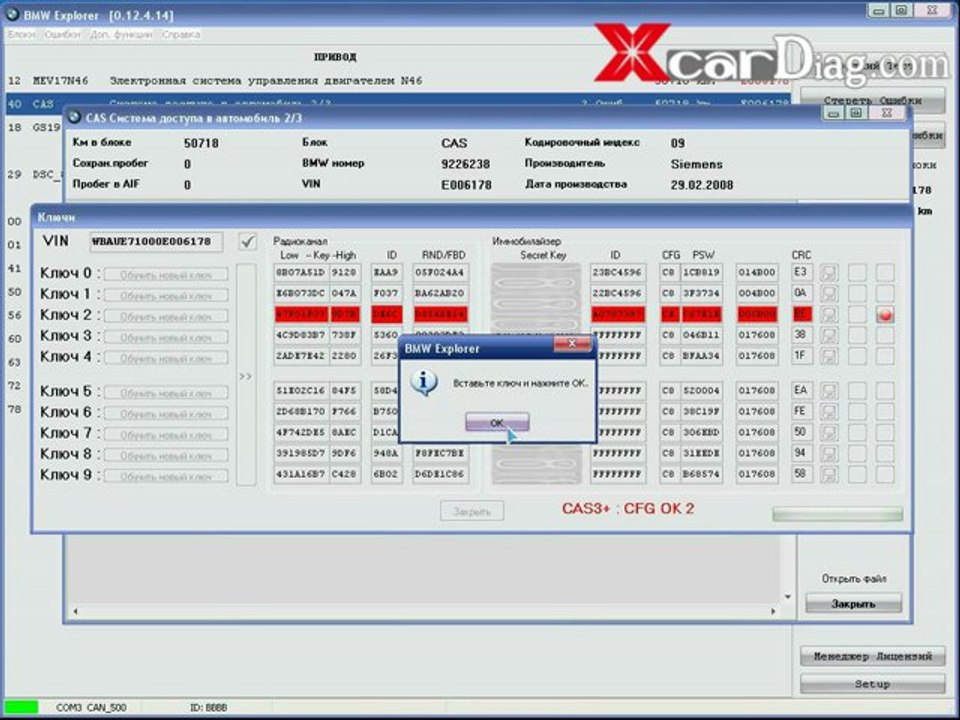
Task: Click Обучить новый ключ for Ключ 5
Action: (x=166, y=393)
